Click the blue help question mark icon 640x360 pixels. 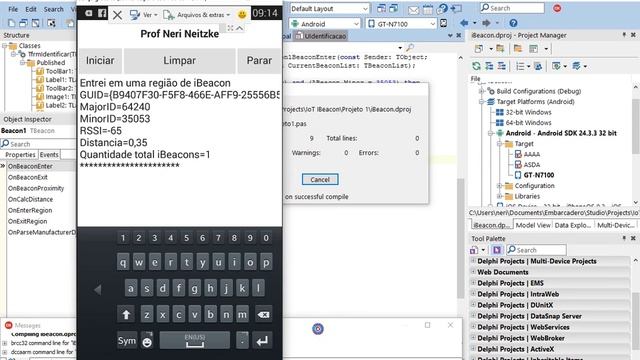[513, 23]
